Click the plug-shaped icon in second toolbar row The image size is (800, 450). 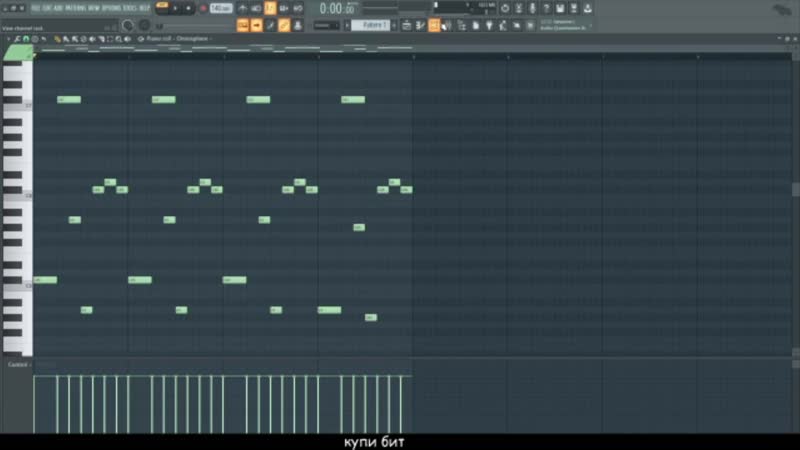click(489, 25)
